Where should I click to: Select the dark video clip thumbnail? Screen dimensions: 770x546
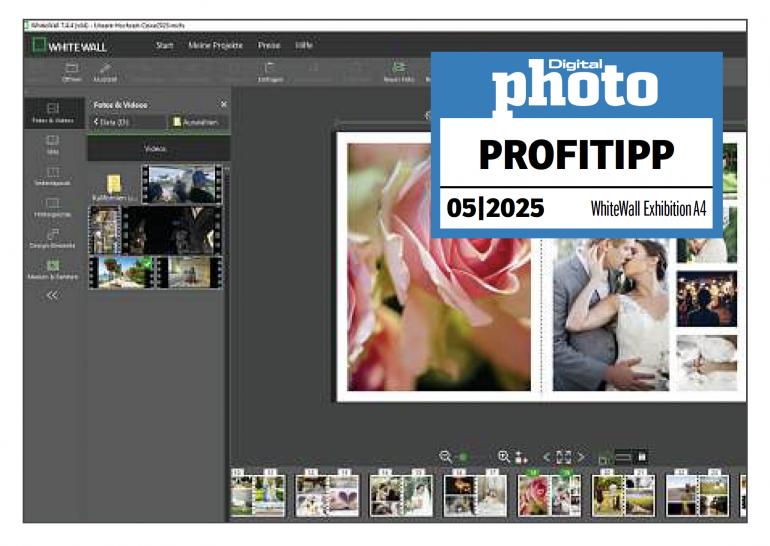[171, 231]
